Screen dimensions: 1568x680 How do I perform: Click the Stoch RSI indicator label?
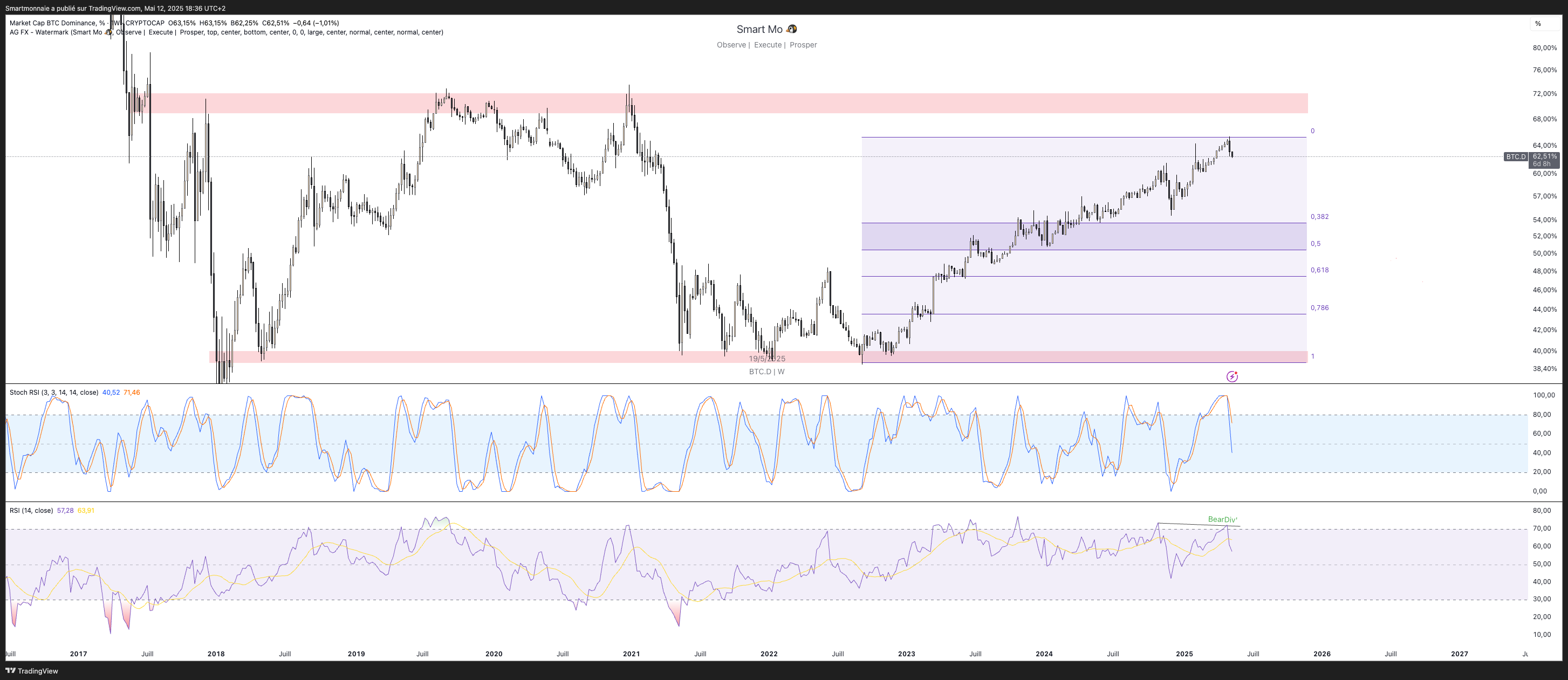[x=53, y=393]
